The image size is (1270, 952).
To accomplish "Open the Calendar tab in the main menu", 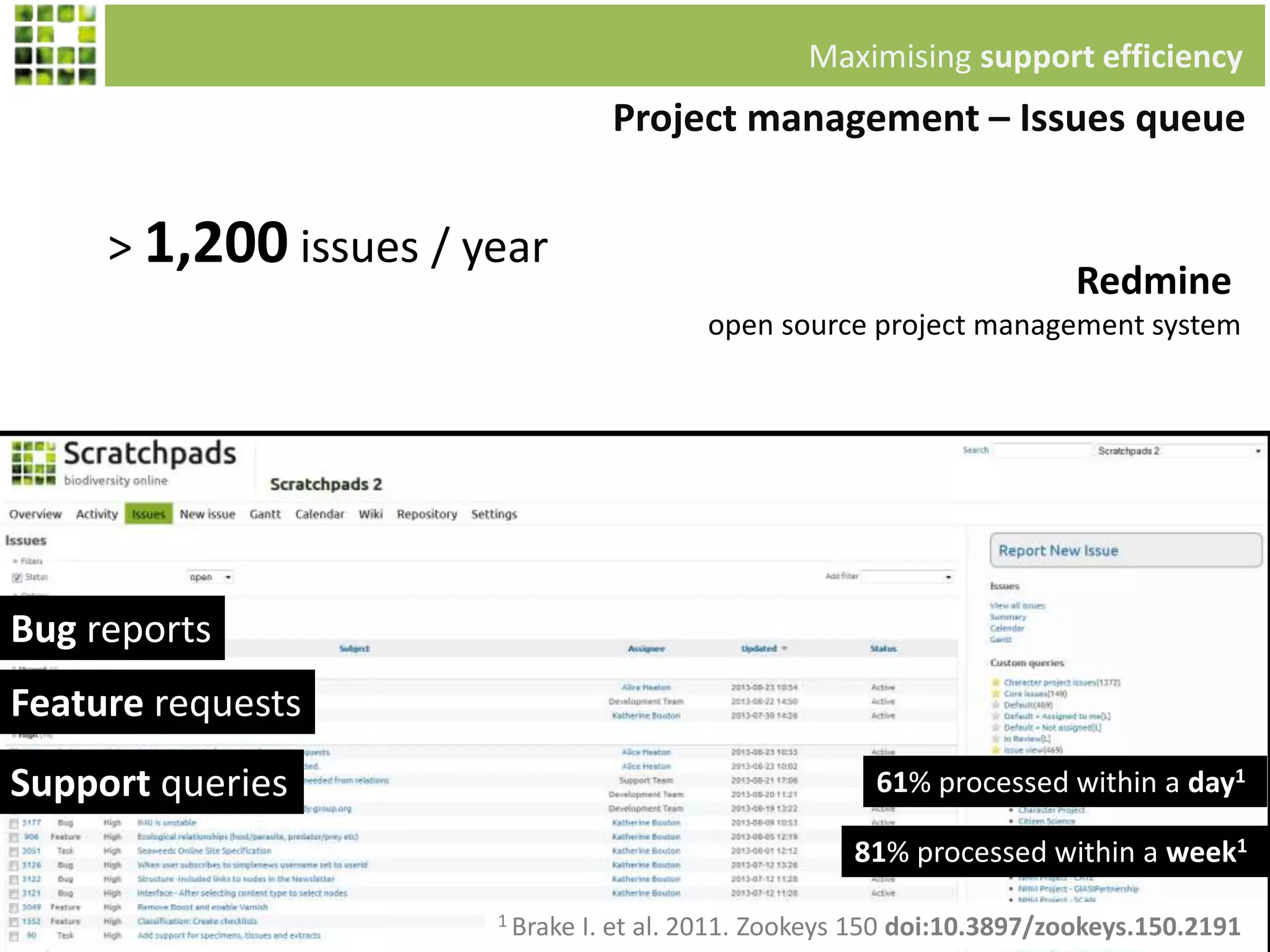I will (319, 514).
